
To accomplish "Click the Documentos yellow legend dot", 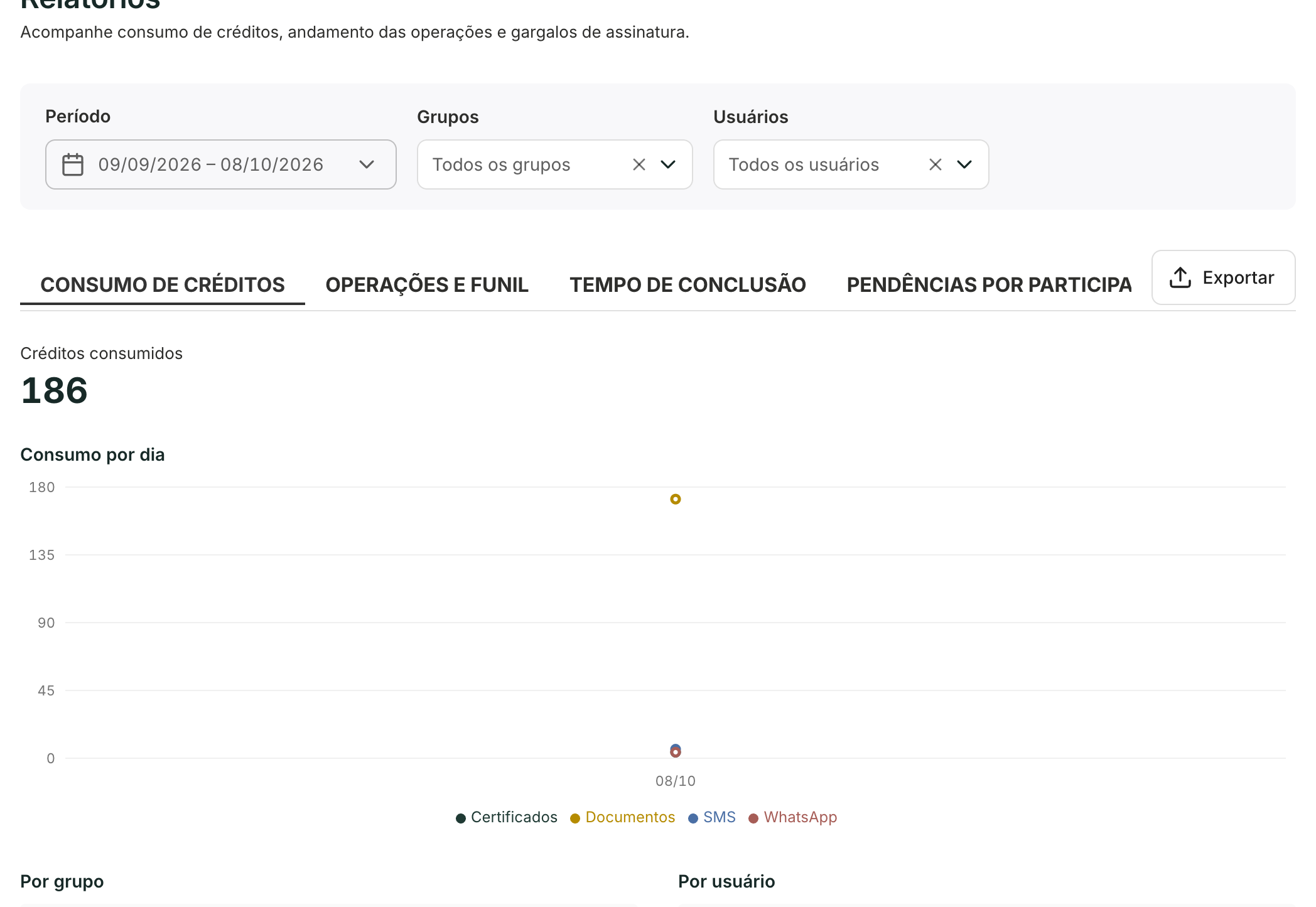I will tap(575, 818).
